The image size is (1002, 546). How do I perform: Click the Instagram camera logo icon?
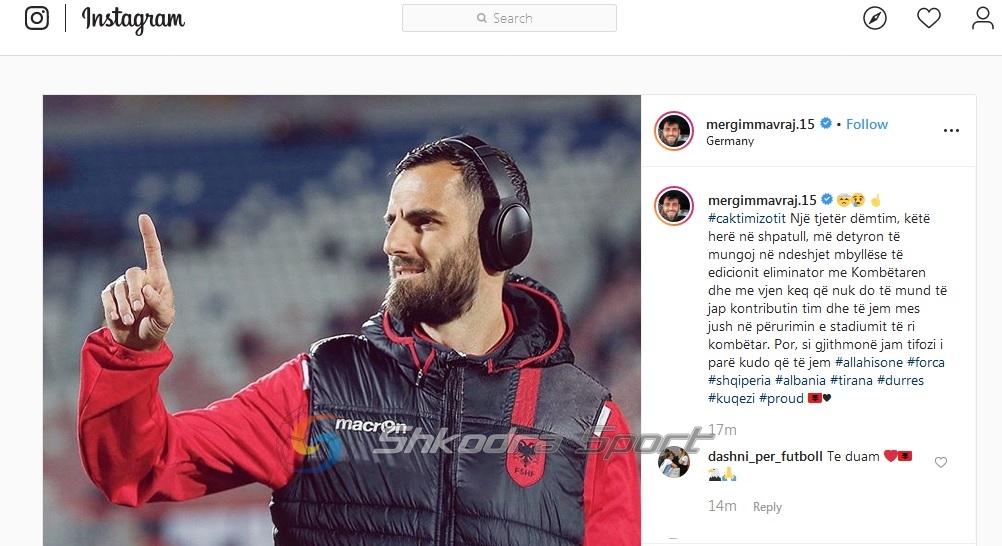click(36, 18)
